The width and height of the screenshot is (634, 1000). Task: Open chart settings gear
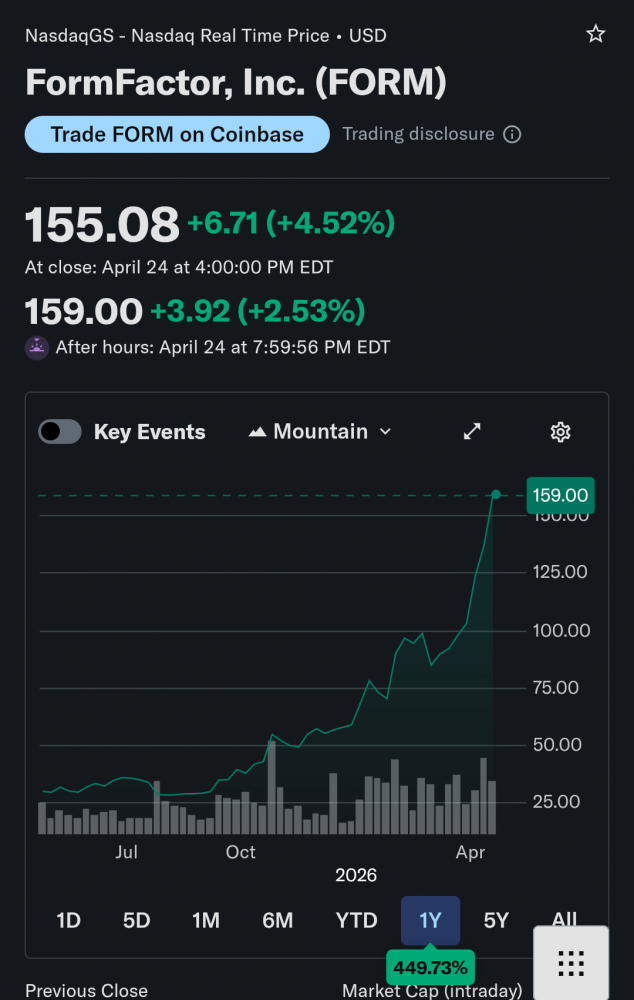click(560, 432)
